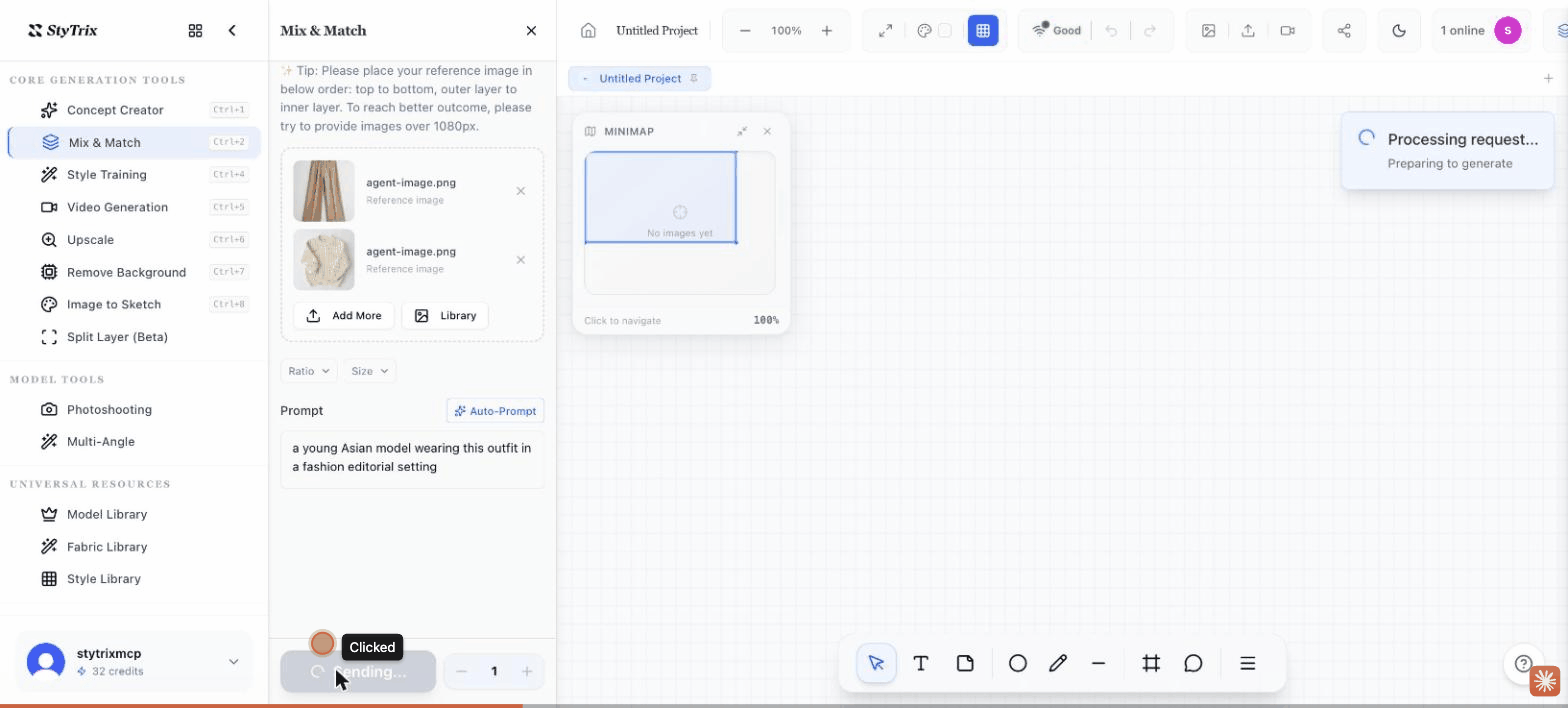The width and height of the screenshot is (1568, 708).
Task: Click the Good connection status indicator
Action: point(1057,31)
